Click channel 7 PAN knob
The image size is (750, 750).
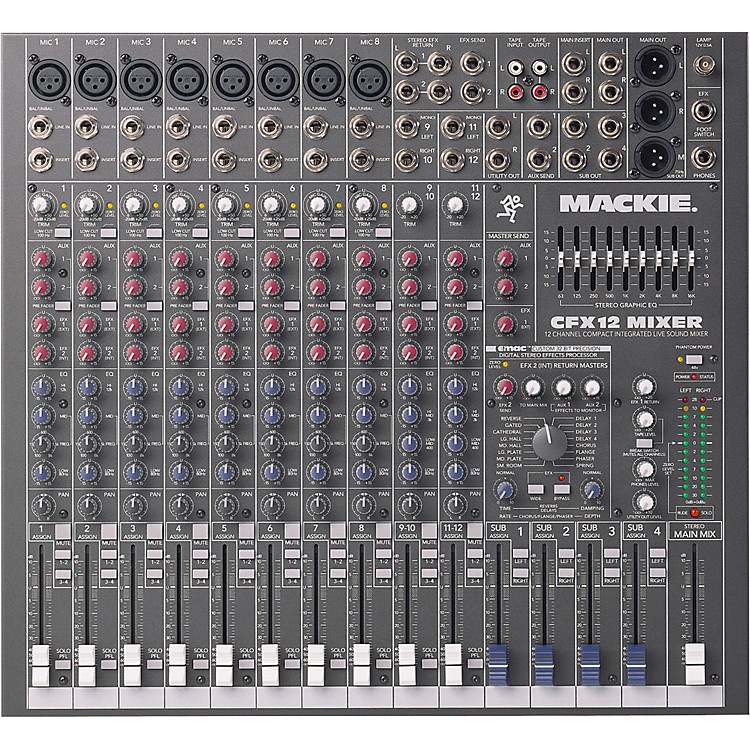point(316,504)
